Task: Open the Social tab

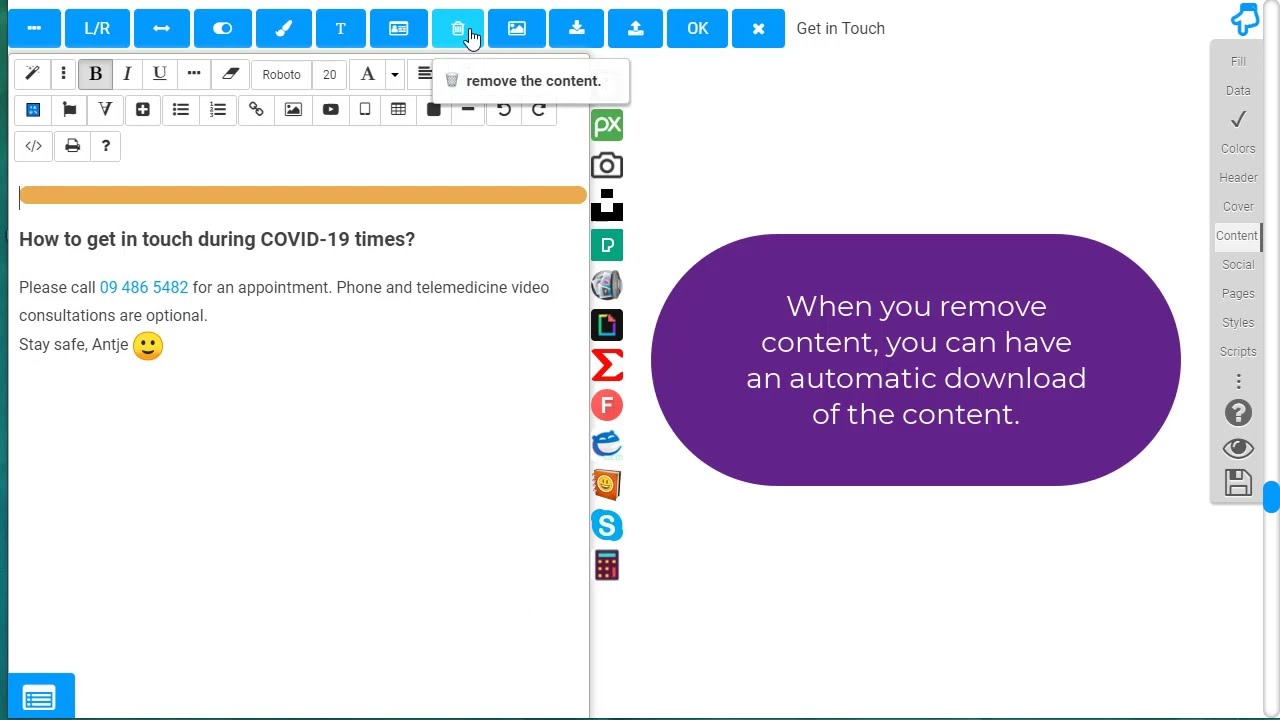Action: [x=1238, y=265]
